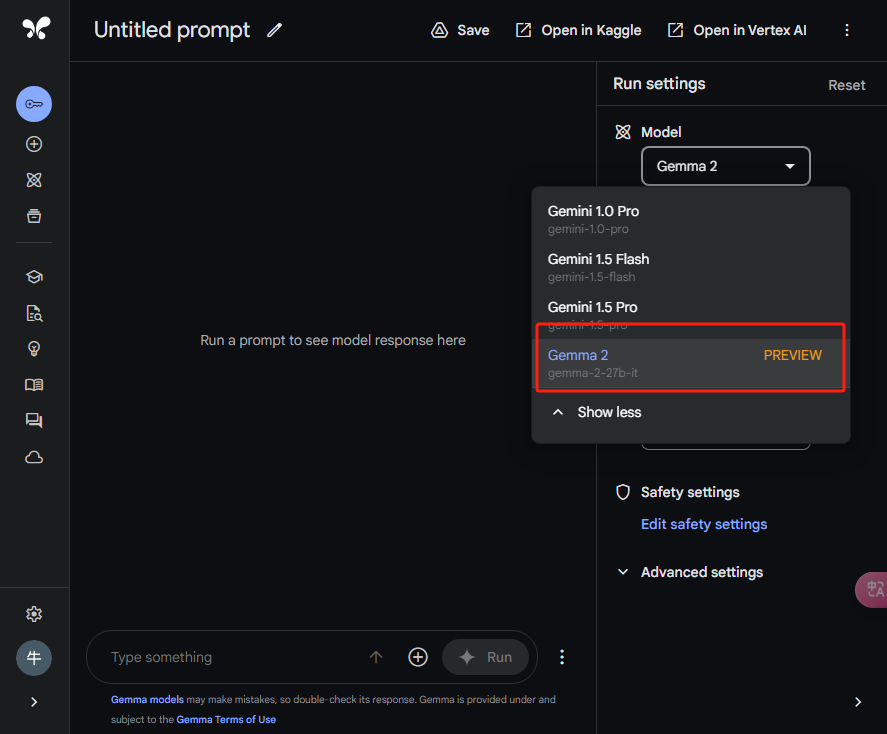Viewport: 887px width, 734px height.
Task: Open the document search icon in sidebar
Action: pos(34,313)
